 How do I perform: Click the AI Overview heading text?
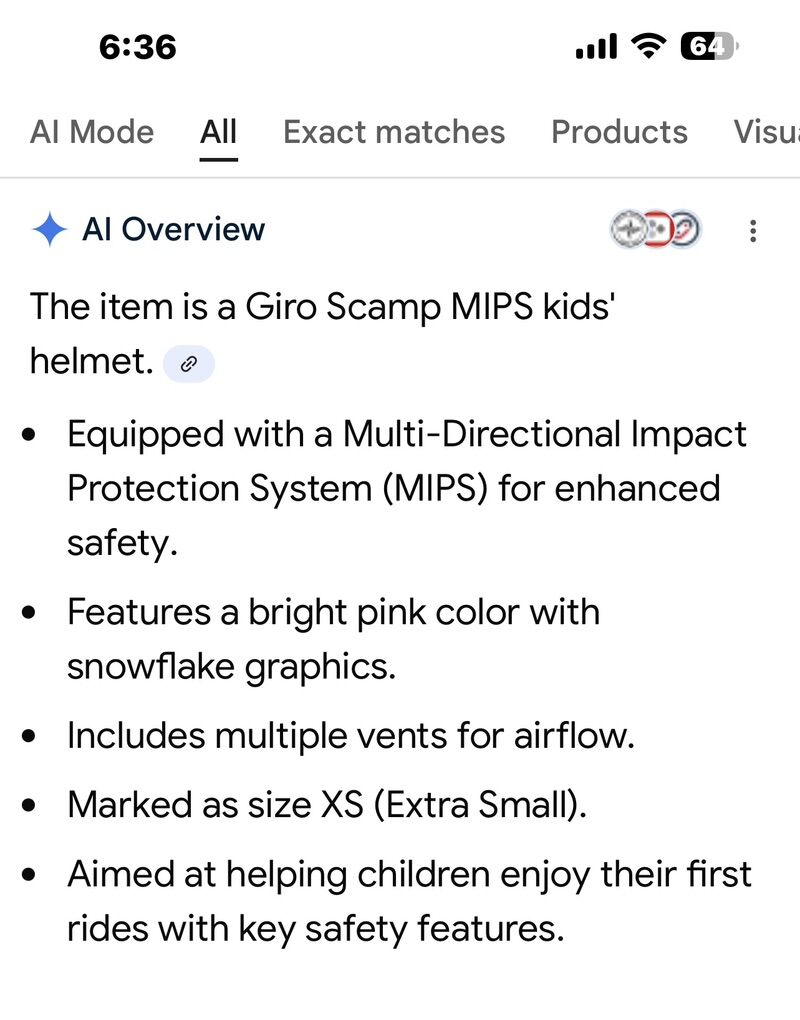[173, 229]
